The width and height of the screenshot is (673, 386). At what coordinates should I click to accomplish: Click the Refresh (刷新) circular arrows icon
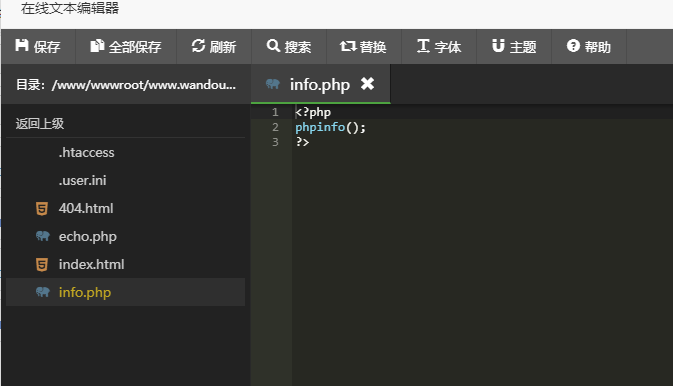tap(198, 46)
